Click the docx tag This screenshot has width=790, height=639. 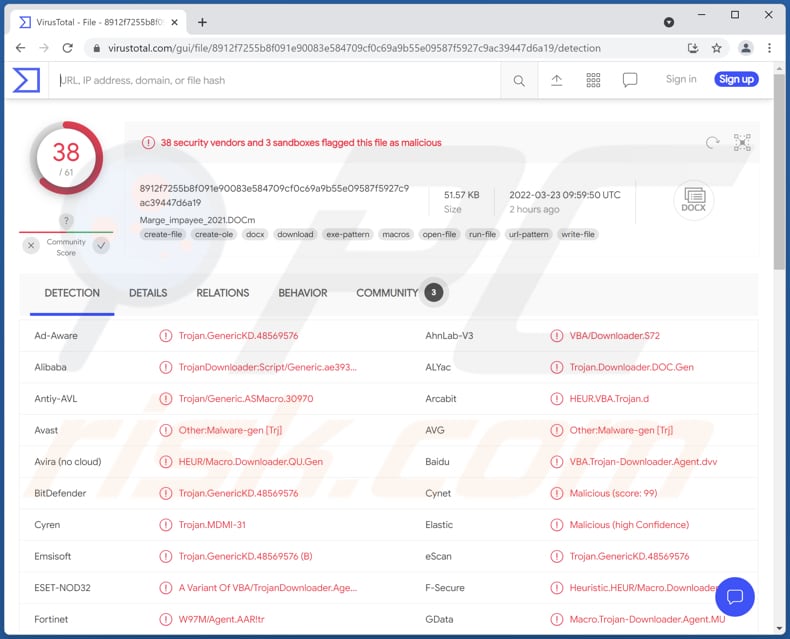pyautogui.click(x=255, y=234)
